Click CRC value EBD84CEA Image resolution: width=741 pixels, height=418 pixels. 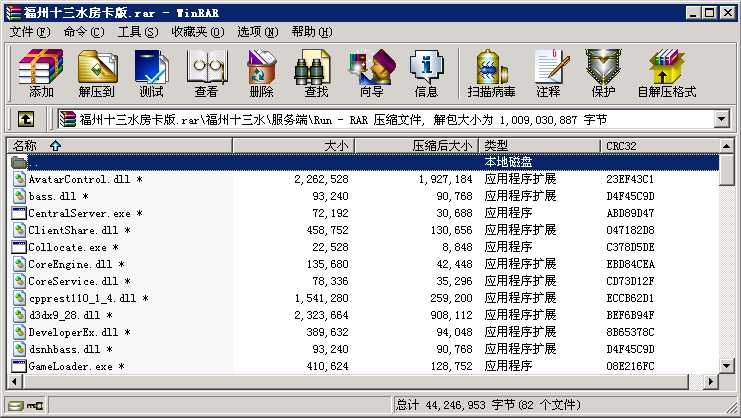pyautogui.click(x=630, y=264)
